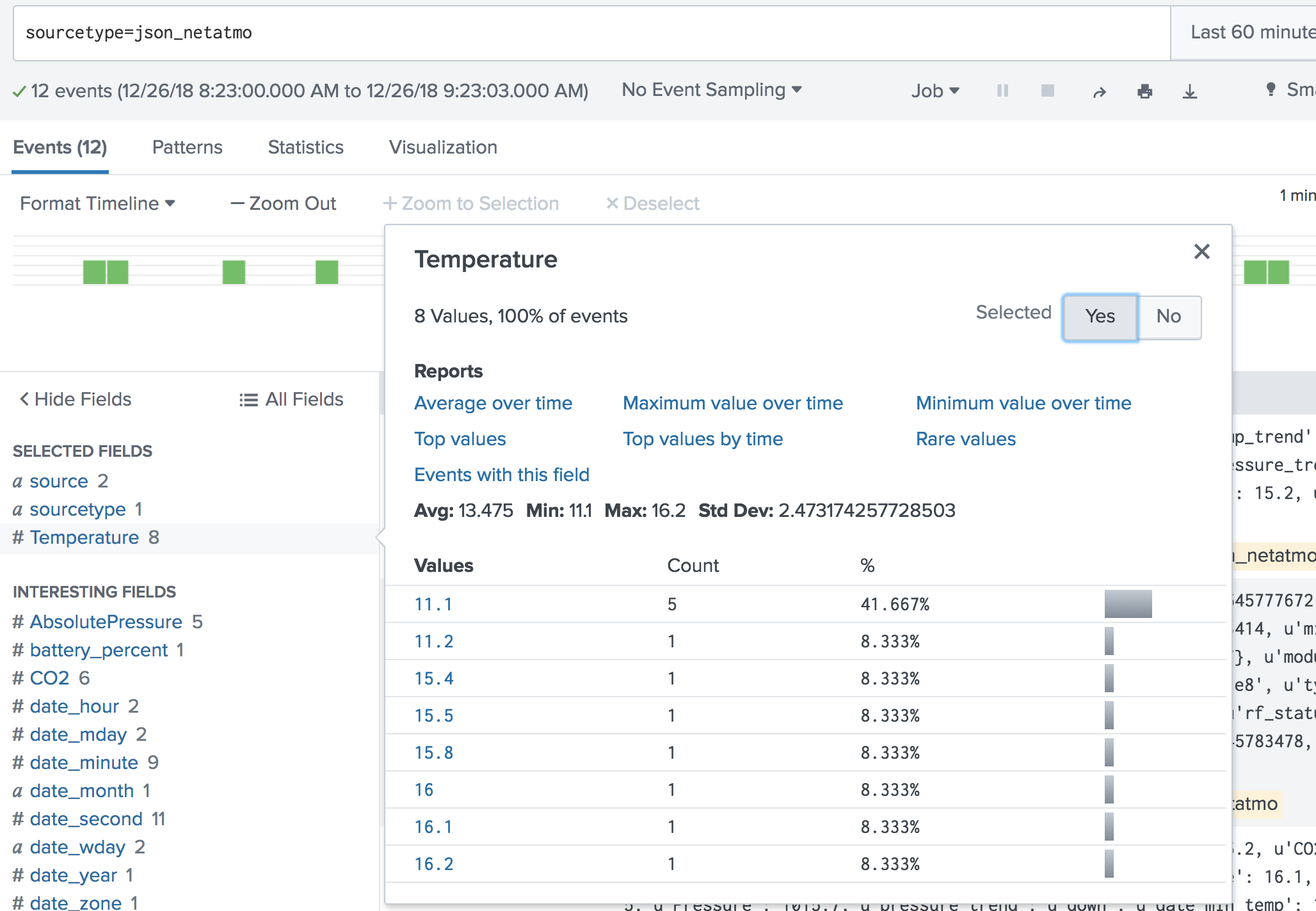Pause the search job
Viewport: 1316px width, 911px height.
click(x=1002, y=91)
